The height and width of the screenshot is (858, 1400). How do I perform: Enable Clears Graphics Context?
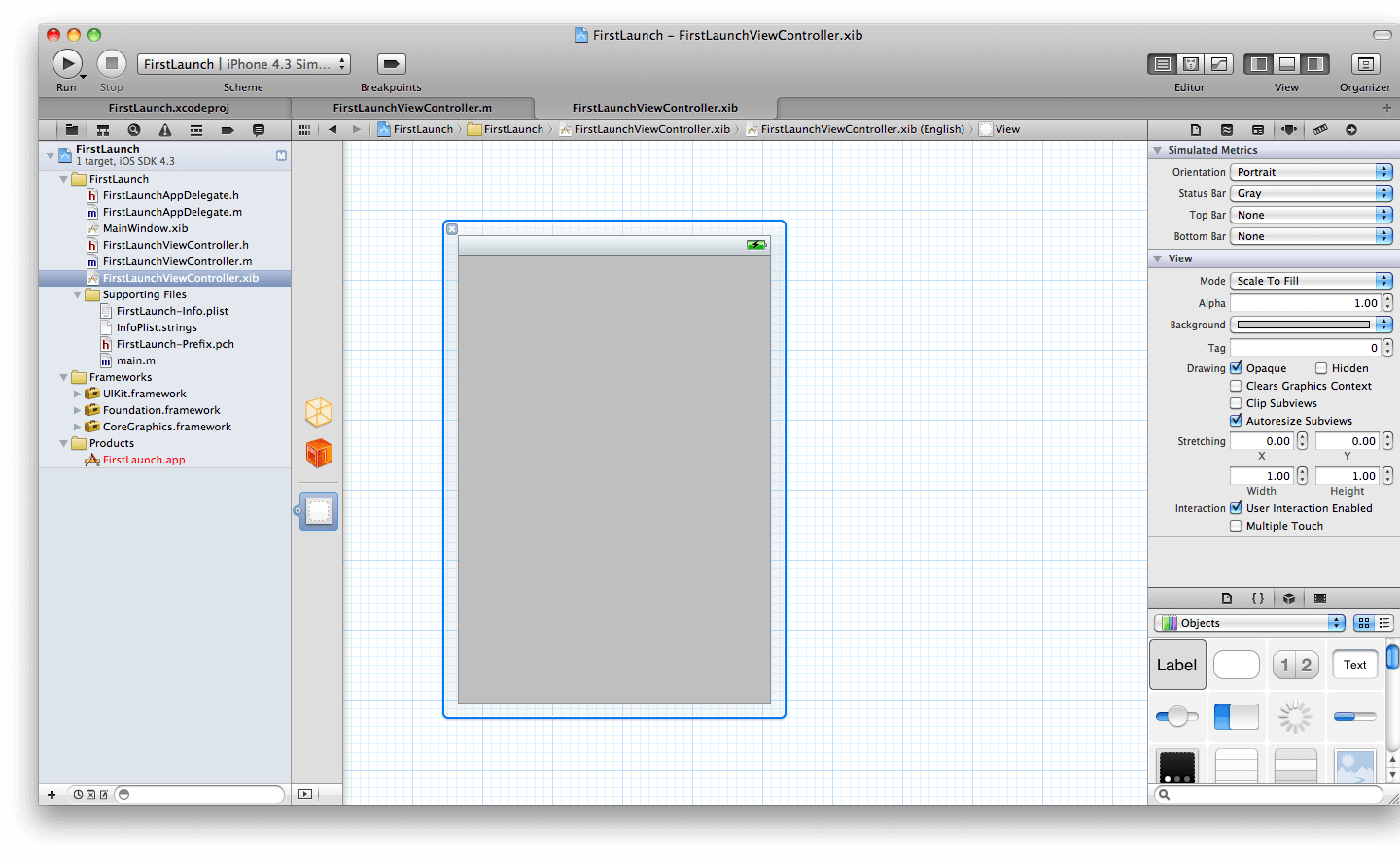click(x=1236, y=386)
